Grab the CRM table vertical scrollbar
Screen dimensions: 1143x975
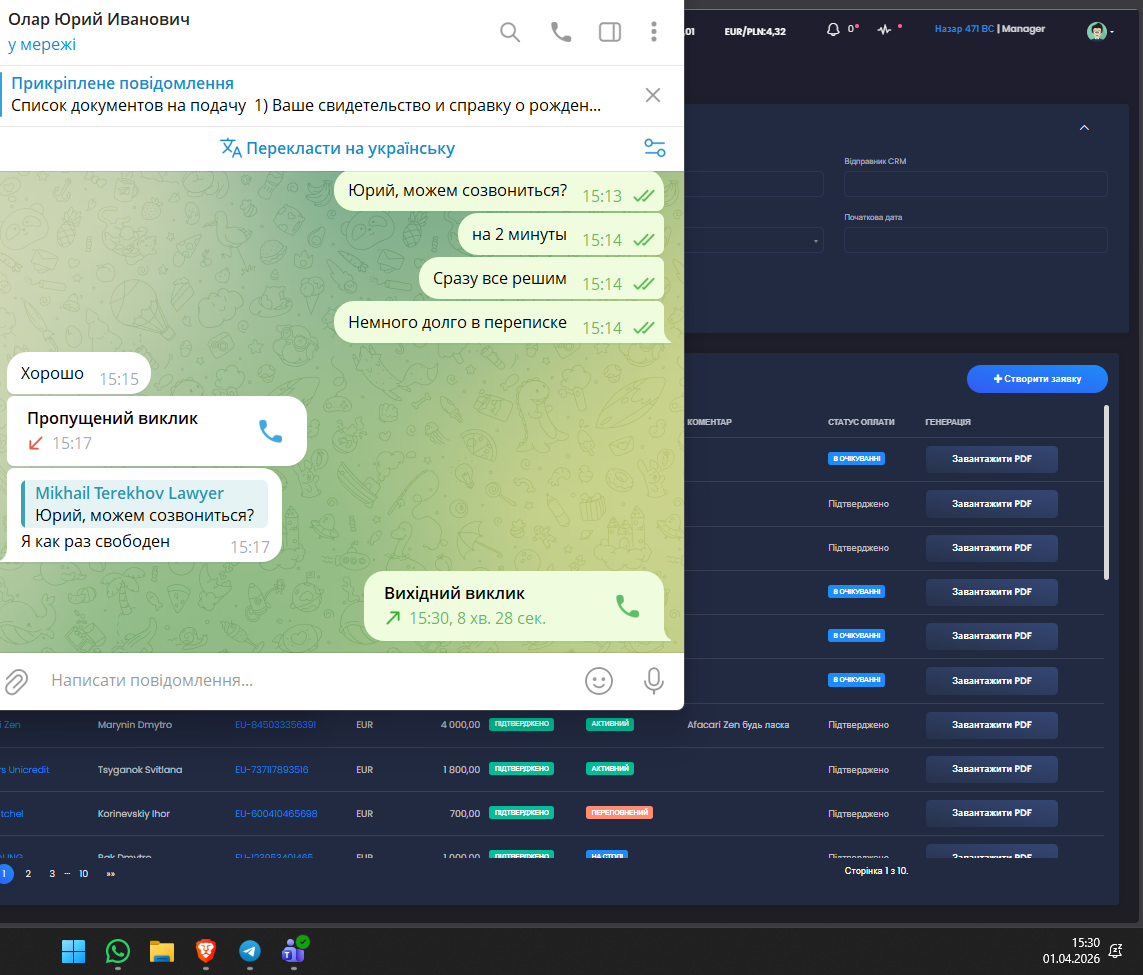coord(1106,493)
